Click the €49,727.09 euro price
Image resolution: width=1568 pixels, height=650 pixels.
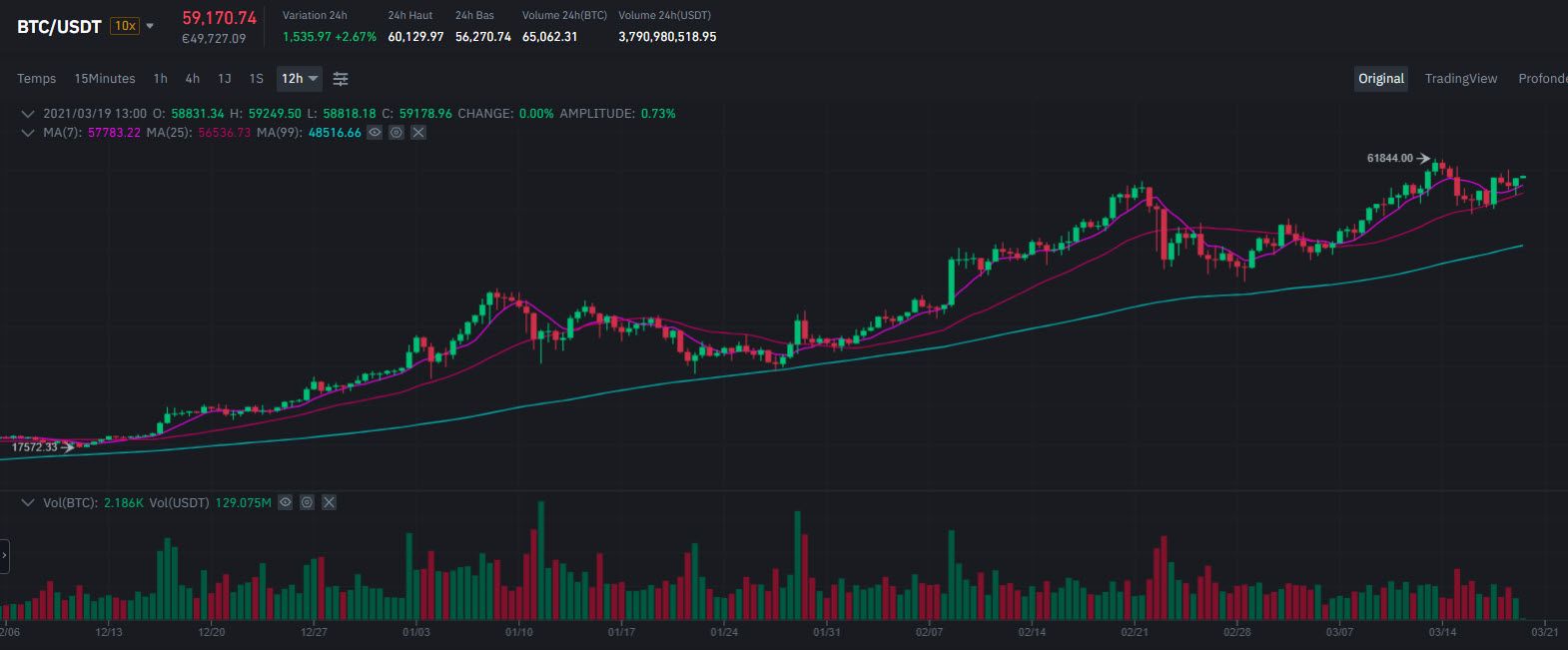click(214, 39)
